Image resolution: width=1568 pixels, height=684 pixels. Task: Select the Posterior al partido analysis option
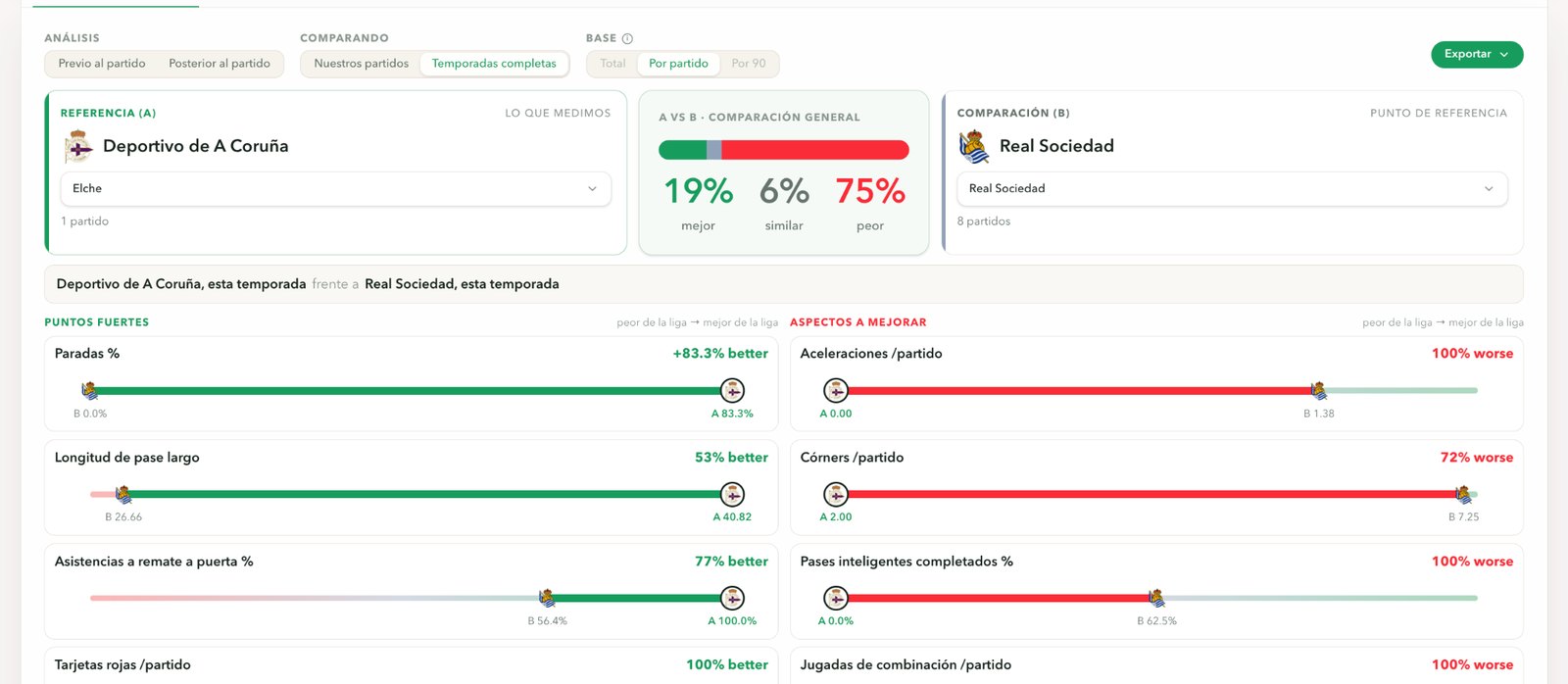(x=220, y=64)
